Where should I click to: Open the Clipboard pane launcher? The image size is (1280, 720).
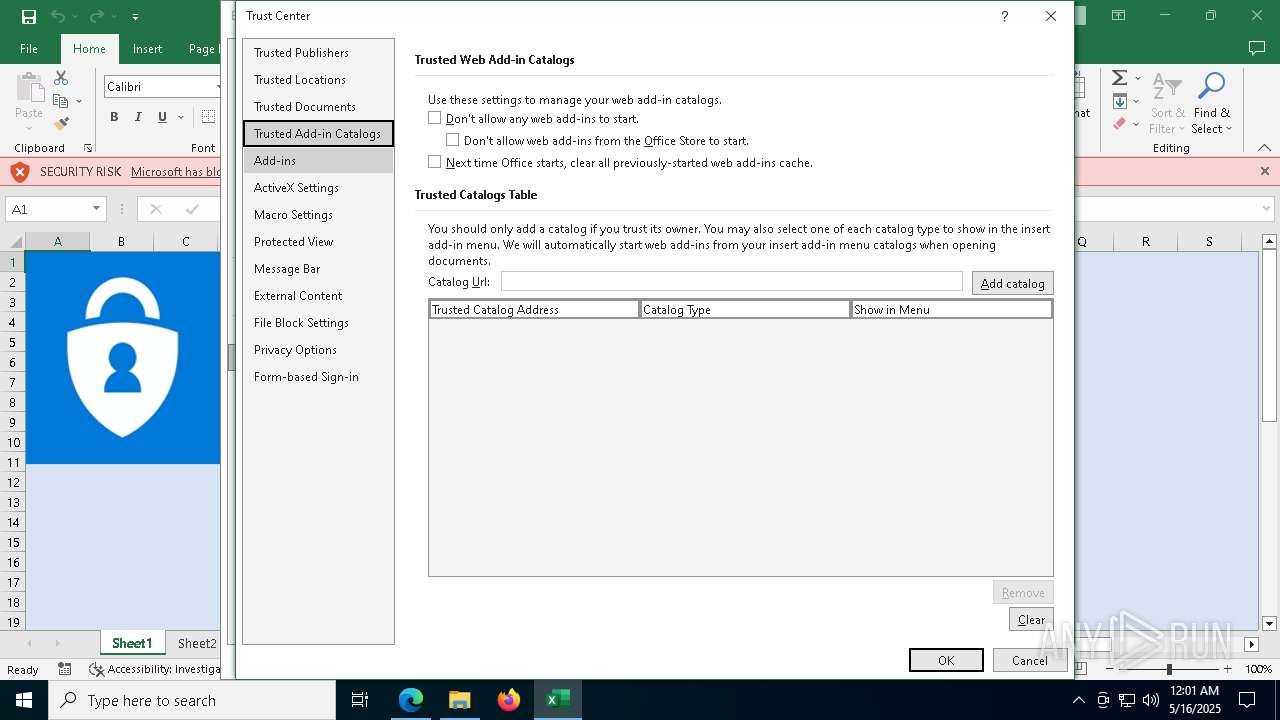(88, 148)
